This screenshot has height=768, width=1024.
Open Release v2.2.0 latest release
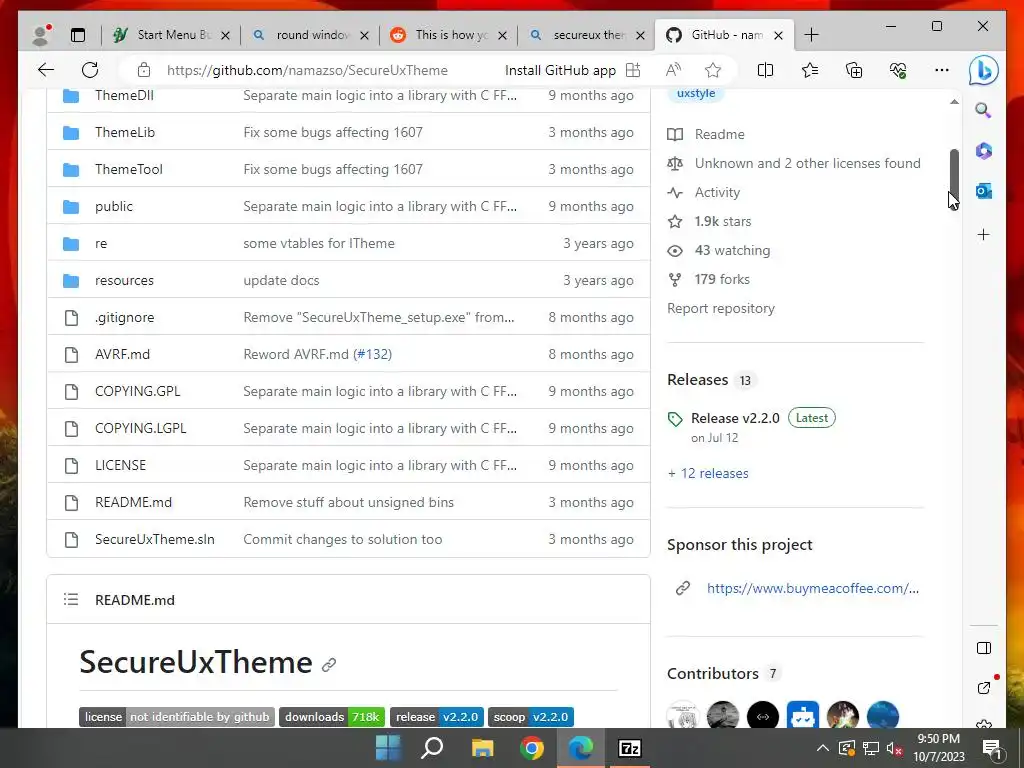(x=735, y=418)
